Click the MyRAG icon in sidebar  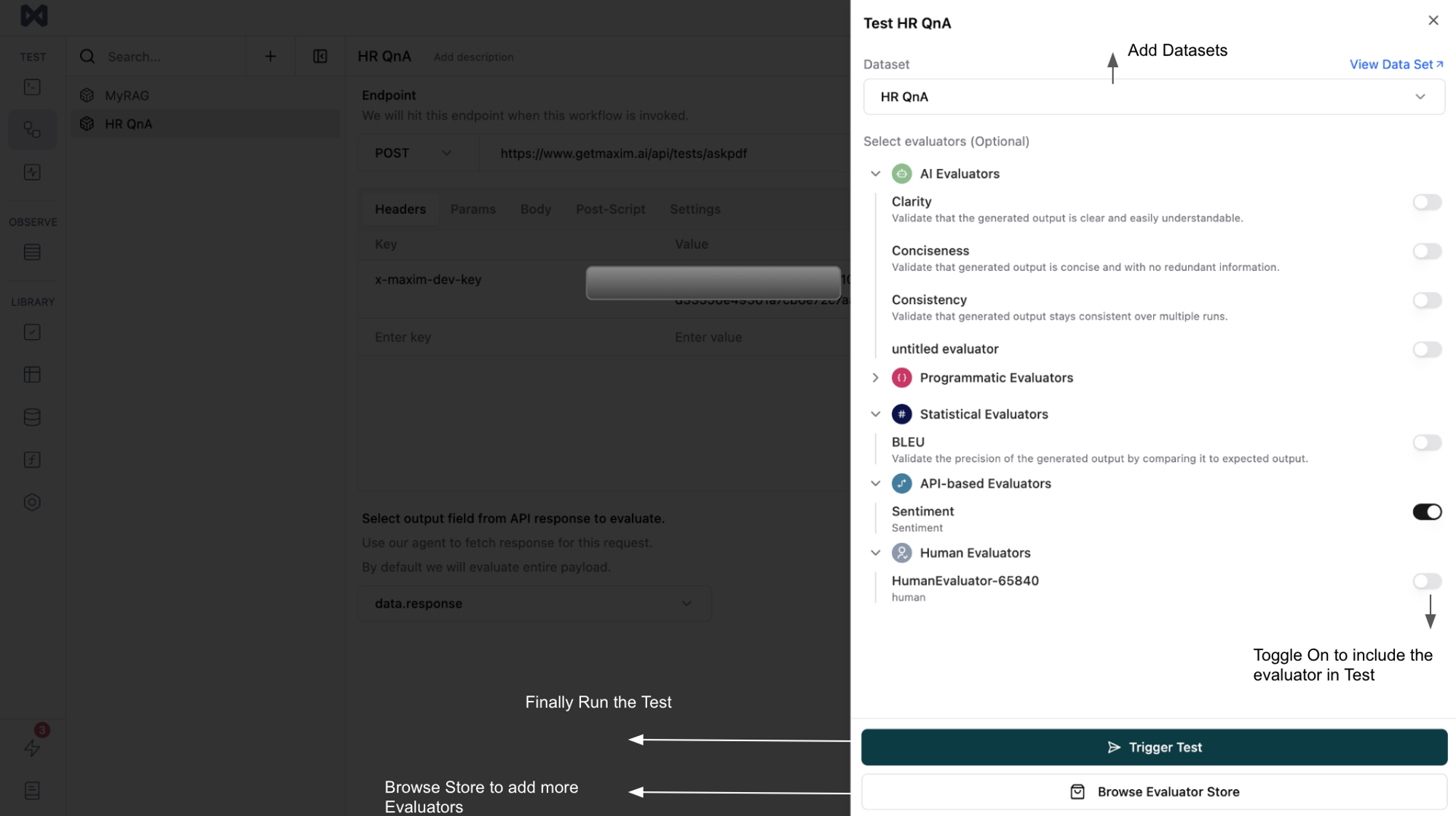pyautogui.click(x=89, y=94)
